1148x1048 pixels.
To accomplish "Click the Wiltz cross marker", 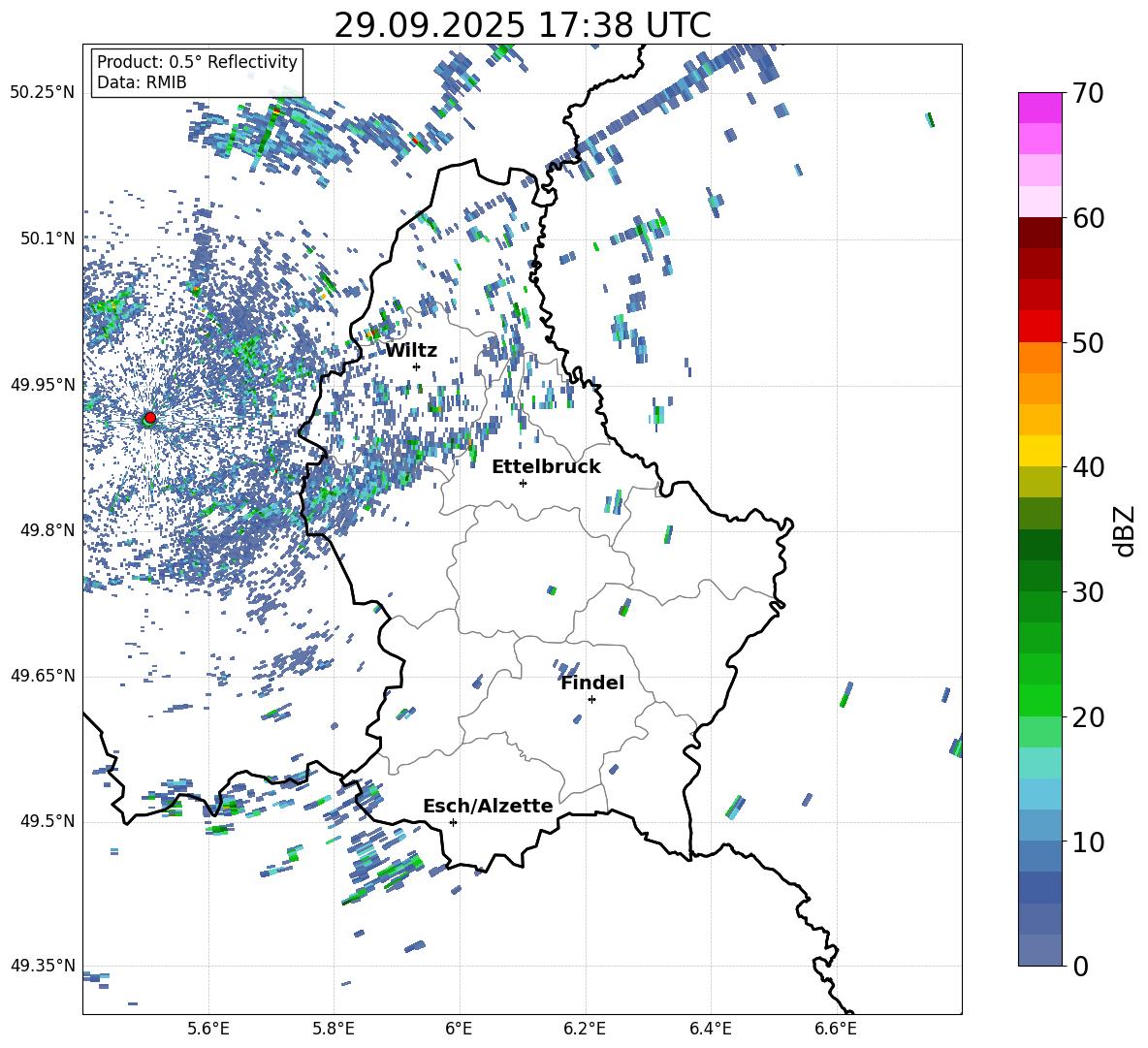I will coord(417,366).
